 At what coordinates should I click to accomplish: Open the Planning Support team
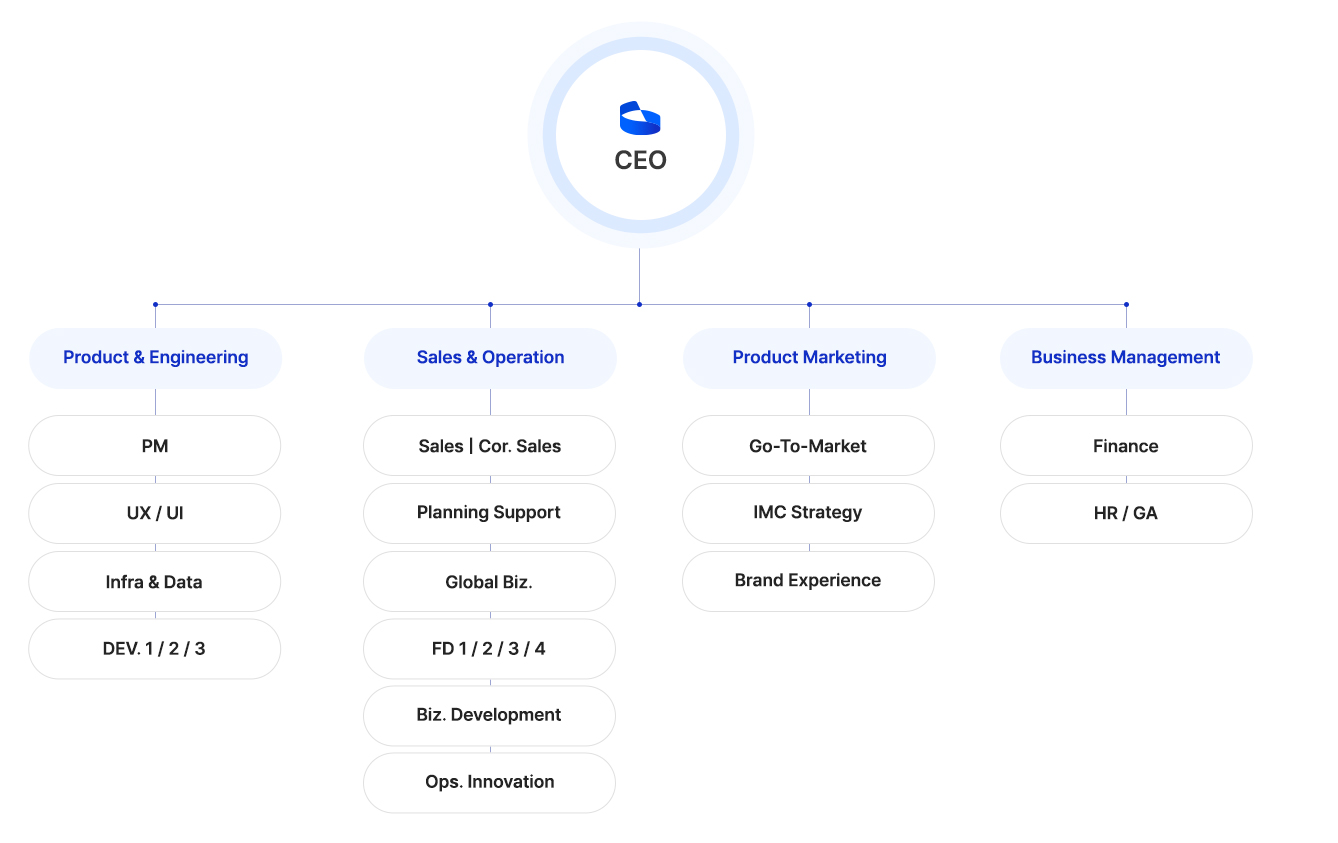[489, 513]
